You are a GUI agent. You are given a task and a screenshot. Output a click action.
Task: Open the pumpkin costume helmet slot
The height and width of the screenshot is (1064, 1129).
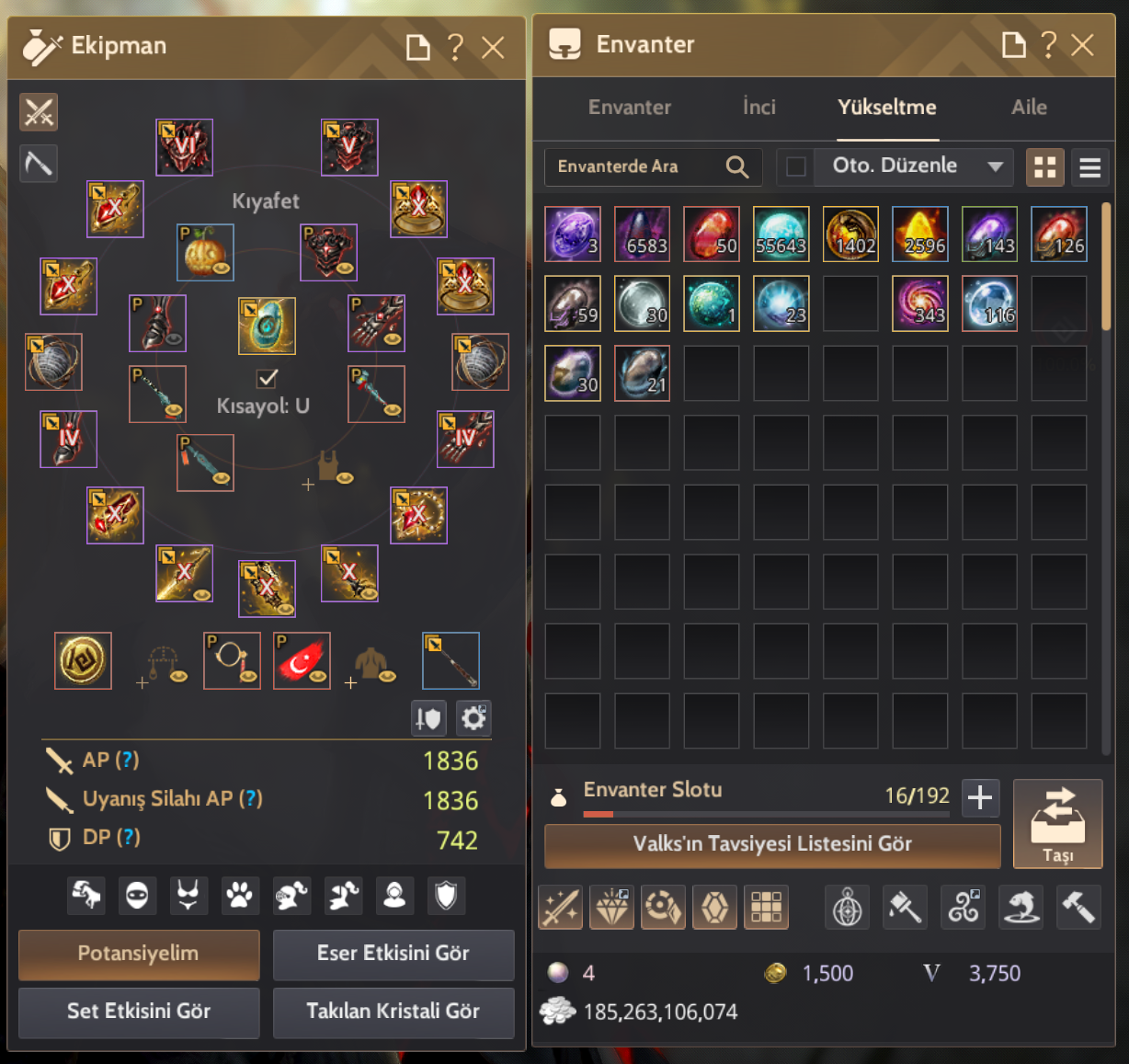(x=205, y=252)
